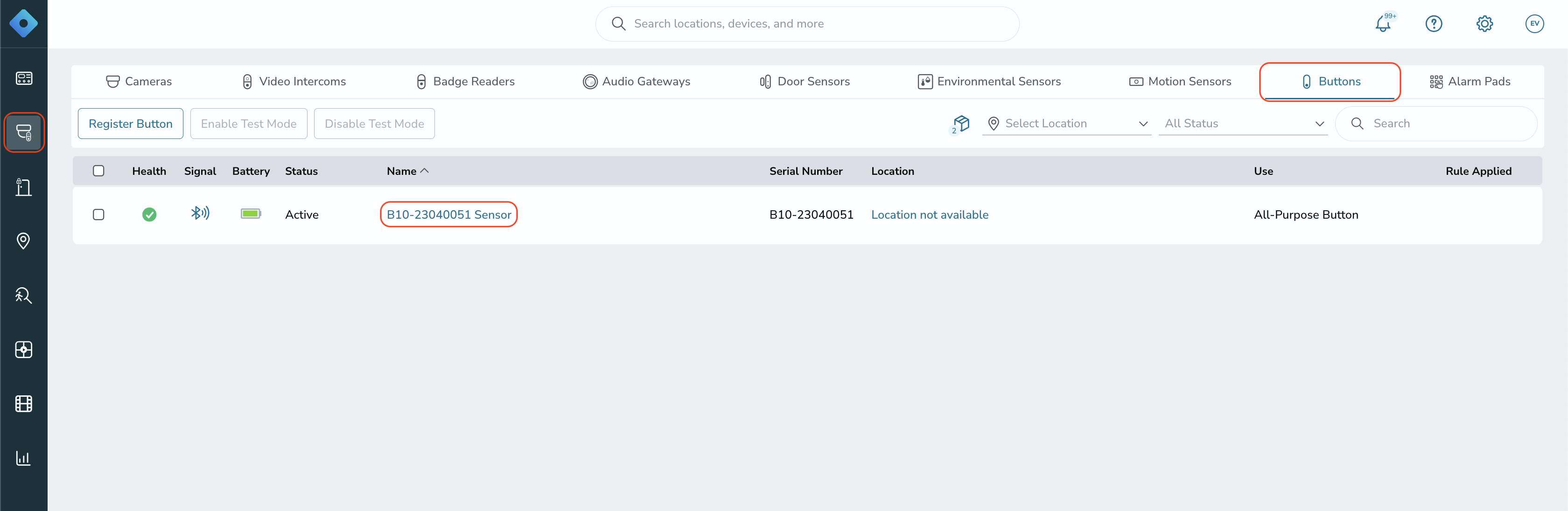The height and width of the screenshot is (511, 1568).
Task: Toggle the select-all header checkbox
Action: coord(98,171)
